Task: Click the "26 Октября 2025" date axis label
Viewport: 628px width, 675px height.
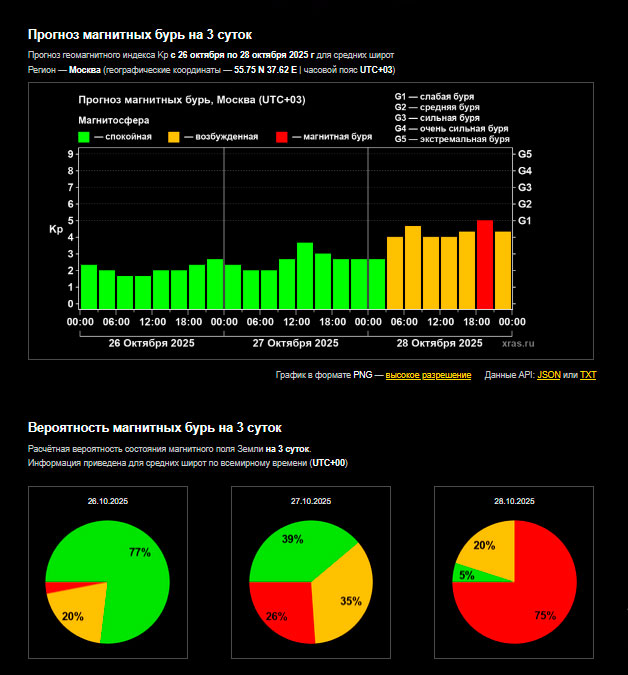Action: (152, 342)
